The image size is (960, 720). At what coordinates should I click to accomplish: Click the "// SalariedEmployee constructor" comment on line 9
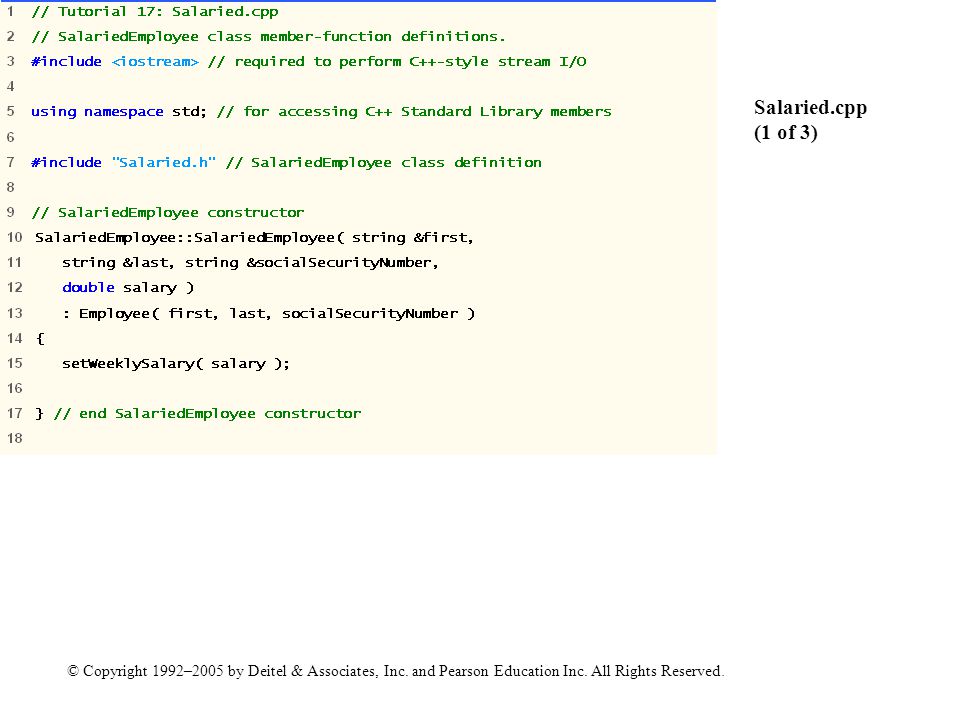click(168, 212)
